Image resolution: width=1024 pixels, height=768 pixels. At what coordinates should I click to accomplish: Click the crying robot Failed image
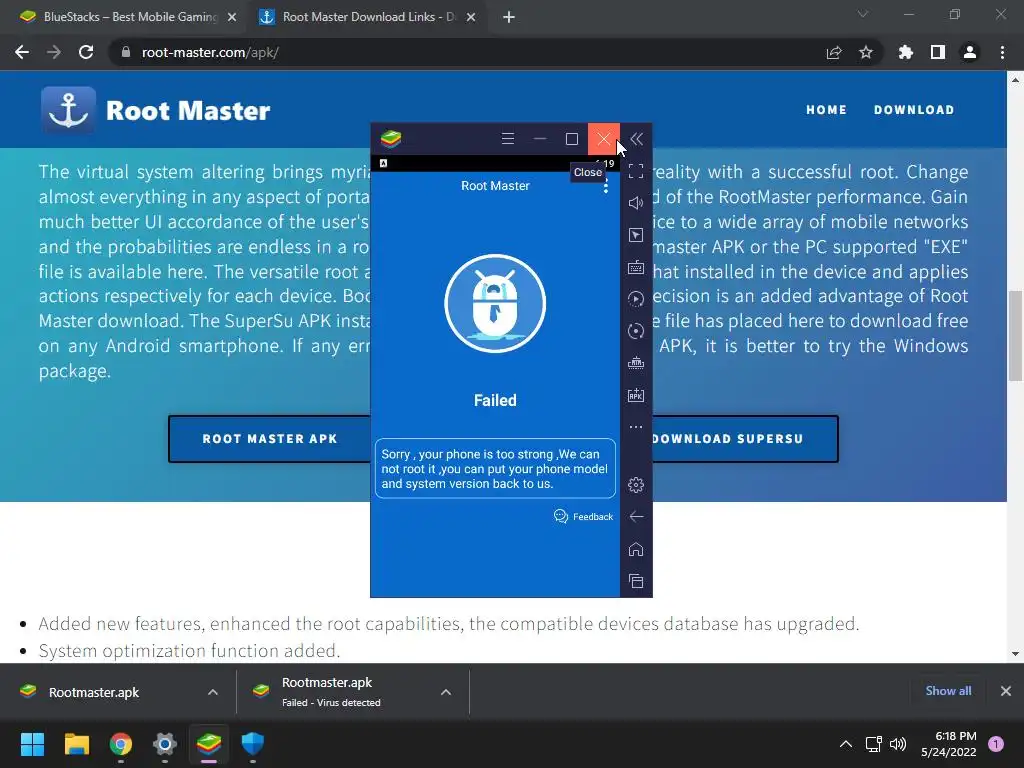pos(495,304)
